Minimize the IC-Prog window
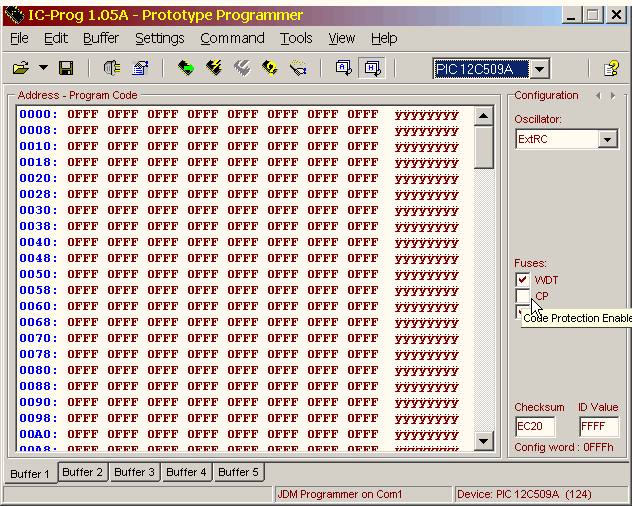This screenshot has width=632, height=506. (571, 15)
